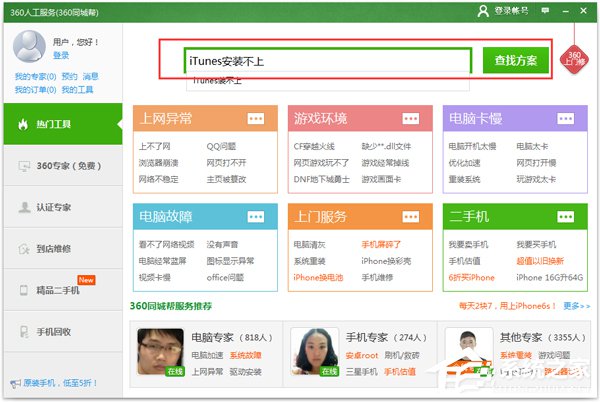Click the user avatar picture
The height and width of the screenshot is (402, 600).
[32, 48]
